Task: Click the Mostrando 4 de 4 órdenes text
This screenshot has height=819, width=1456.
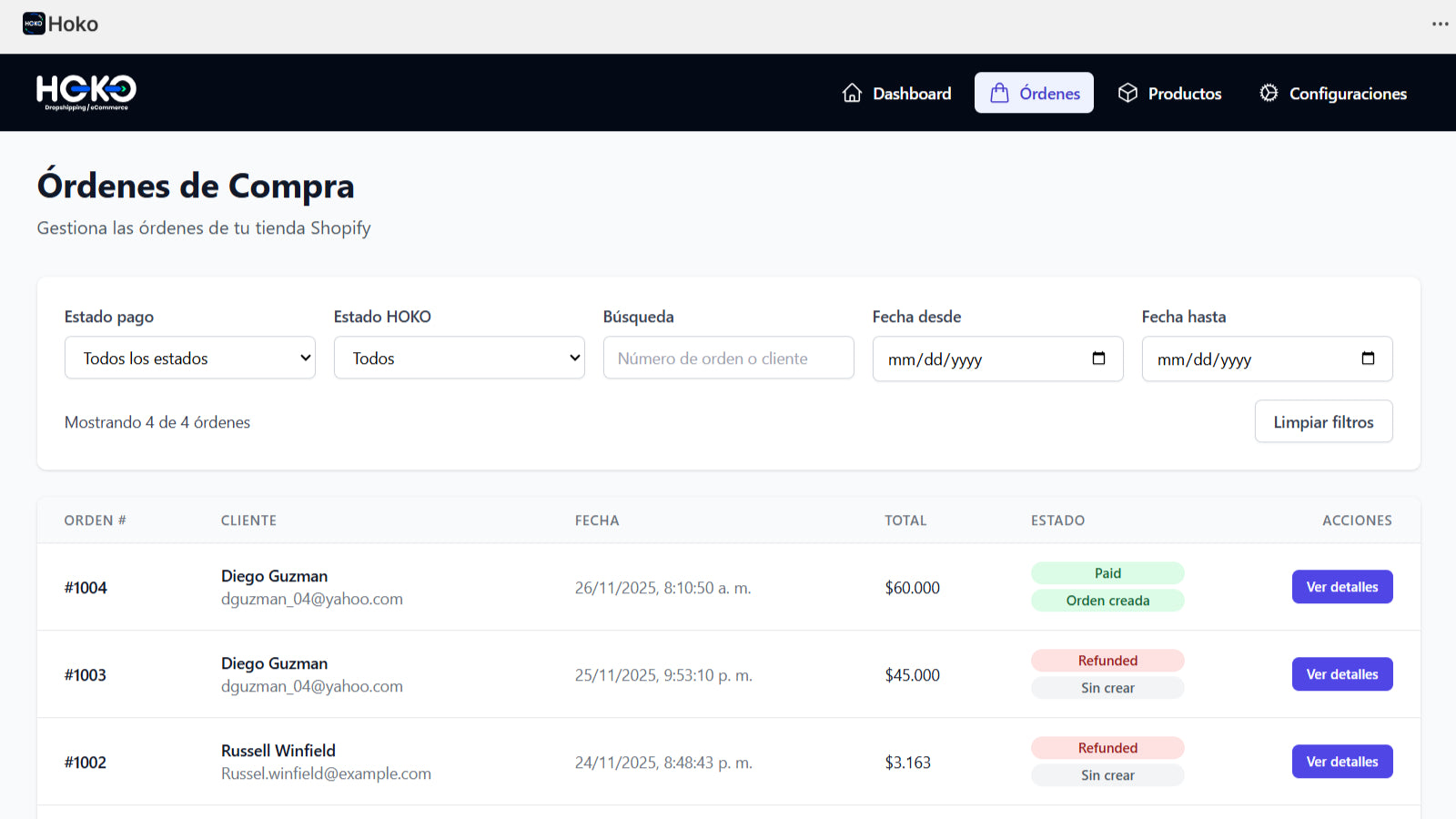Action: coord(157,422)
